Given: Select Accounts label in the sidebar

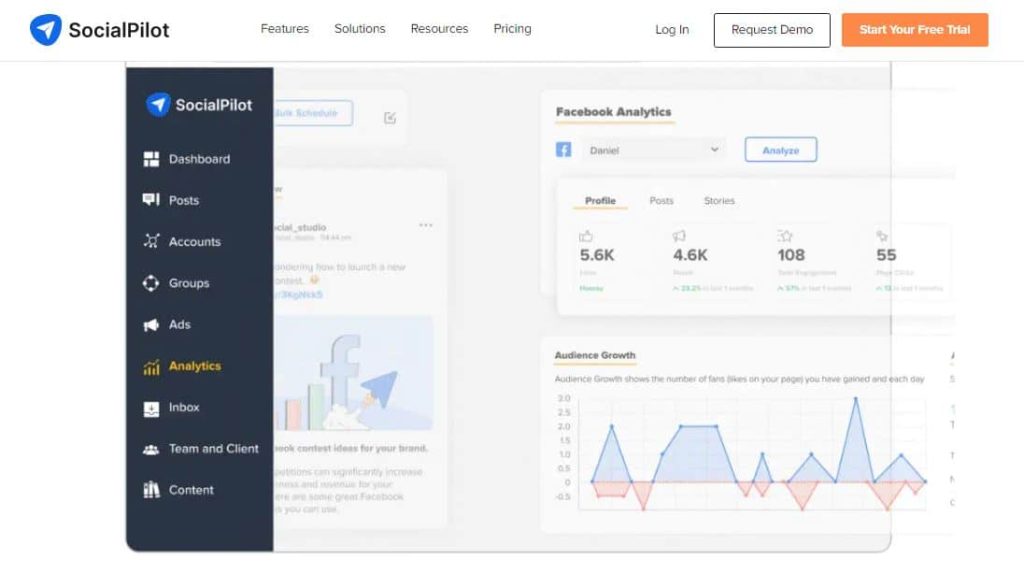Looking at the screenshot, I should click(195, 242).
